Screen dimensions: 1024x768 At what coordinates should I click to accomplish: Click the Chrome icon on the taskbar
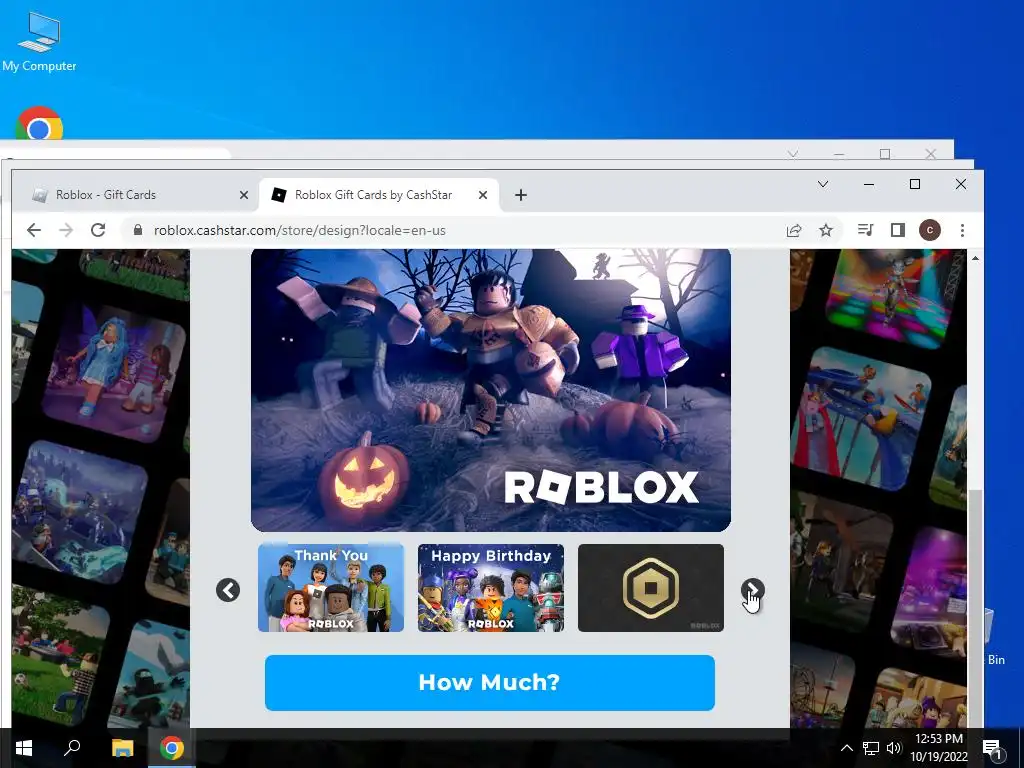point(172,748)
